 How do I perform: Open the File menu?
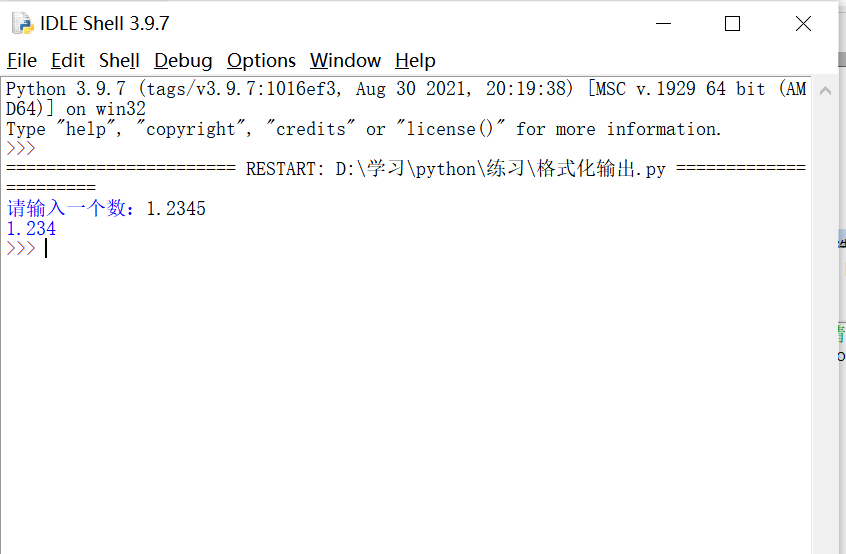point(22,60)
